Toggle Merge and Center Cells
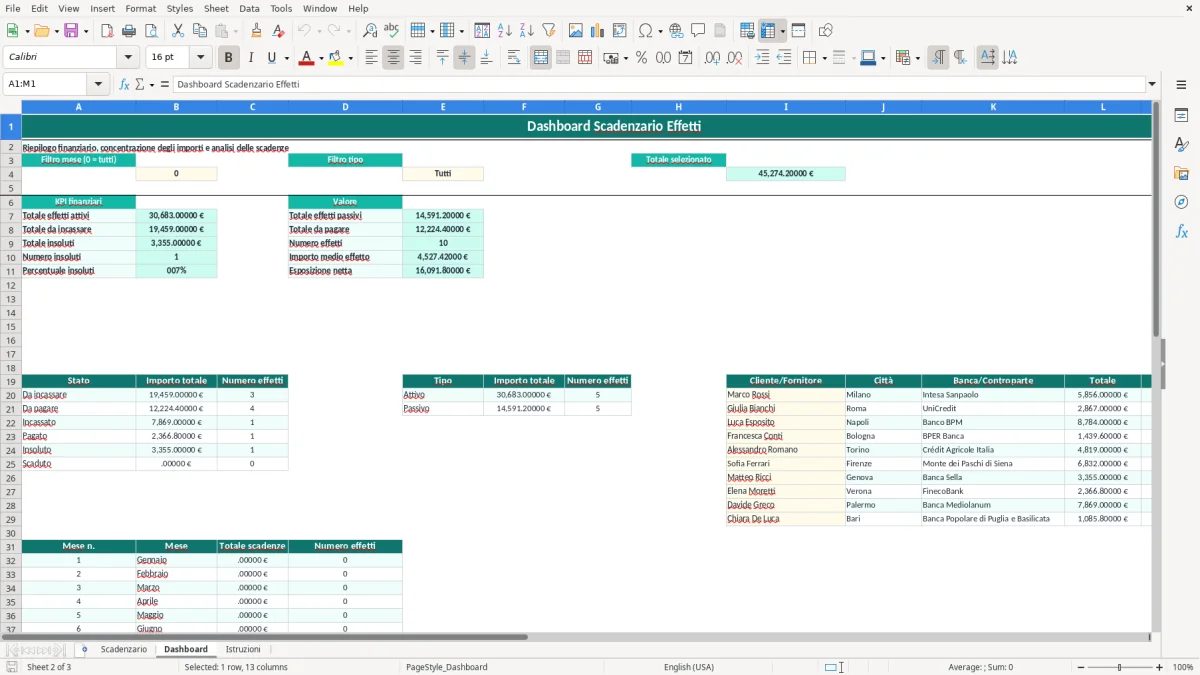The image size is (1200, 675). 541,58
